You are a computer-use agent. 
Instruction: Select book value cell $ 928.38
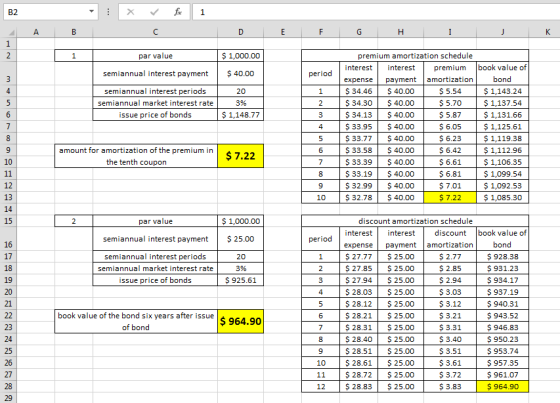pyautogui.click(x=502, y=257)
